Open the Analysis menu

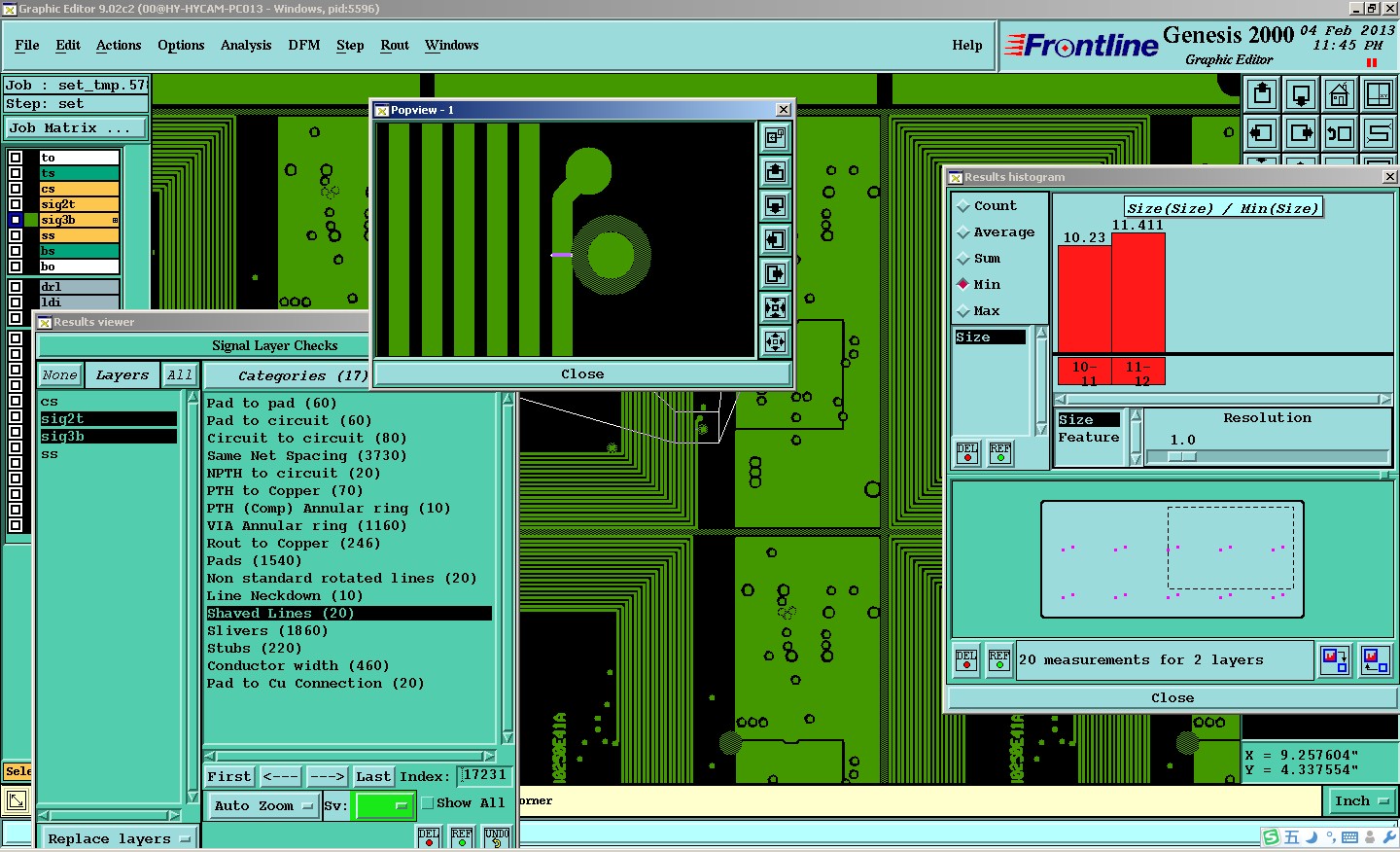[246, 46]
